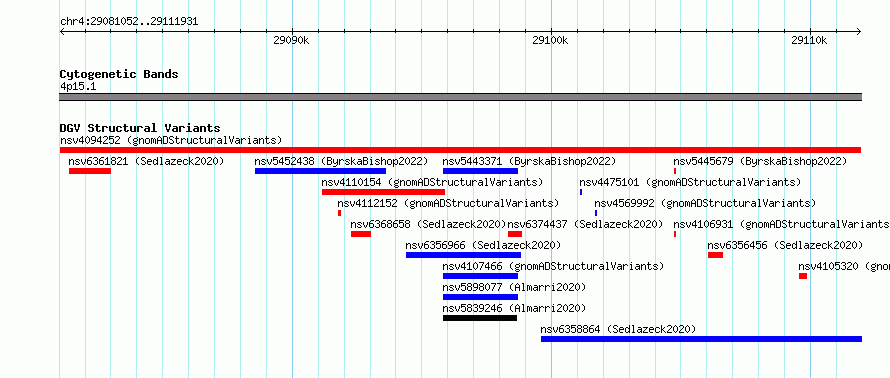This screenshot has height=378, width=890.
Task: Open nsv6356966 (Sedlazeck2020) label
Action: point(483,245)
